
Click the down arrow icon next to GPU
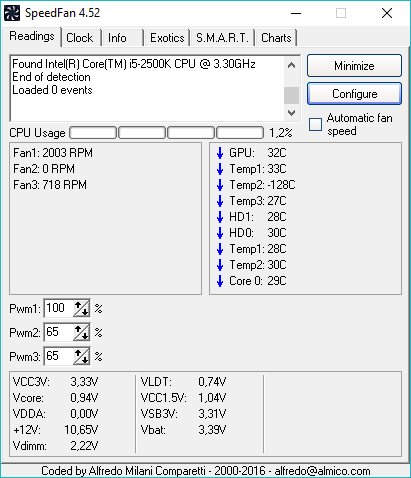(220, 153)
